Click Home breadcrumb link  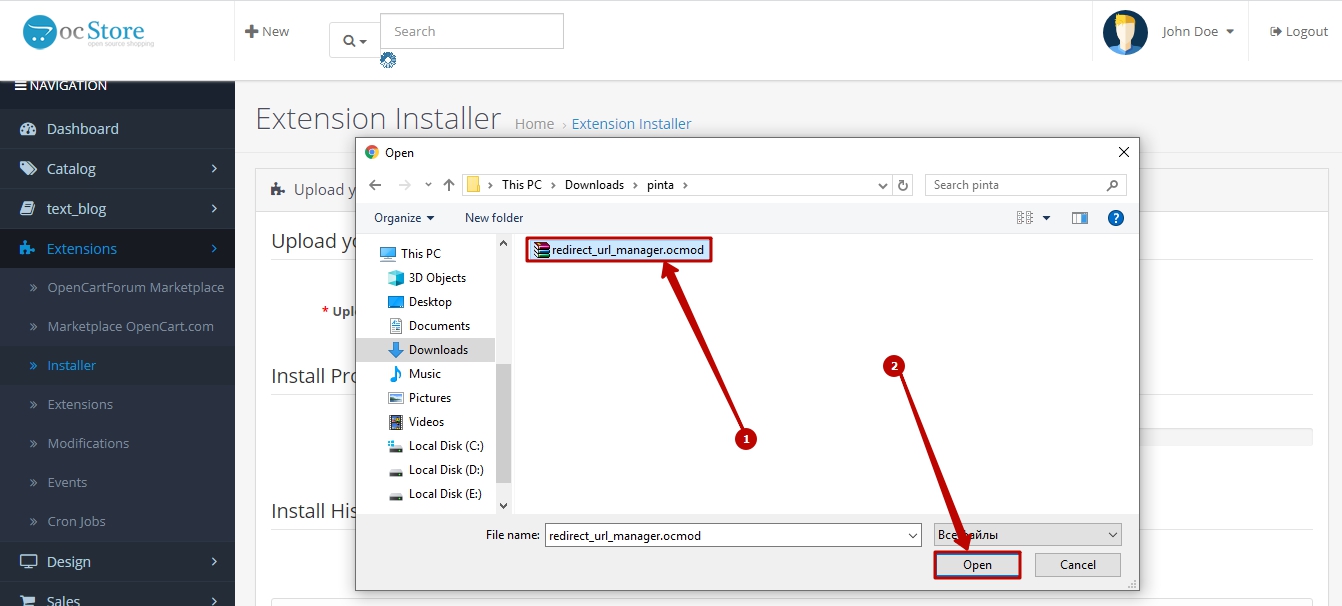coord(534,124)
